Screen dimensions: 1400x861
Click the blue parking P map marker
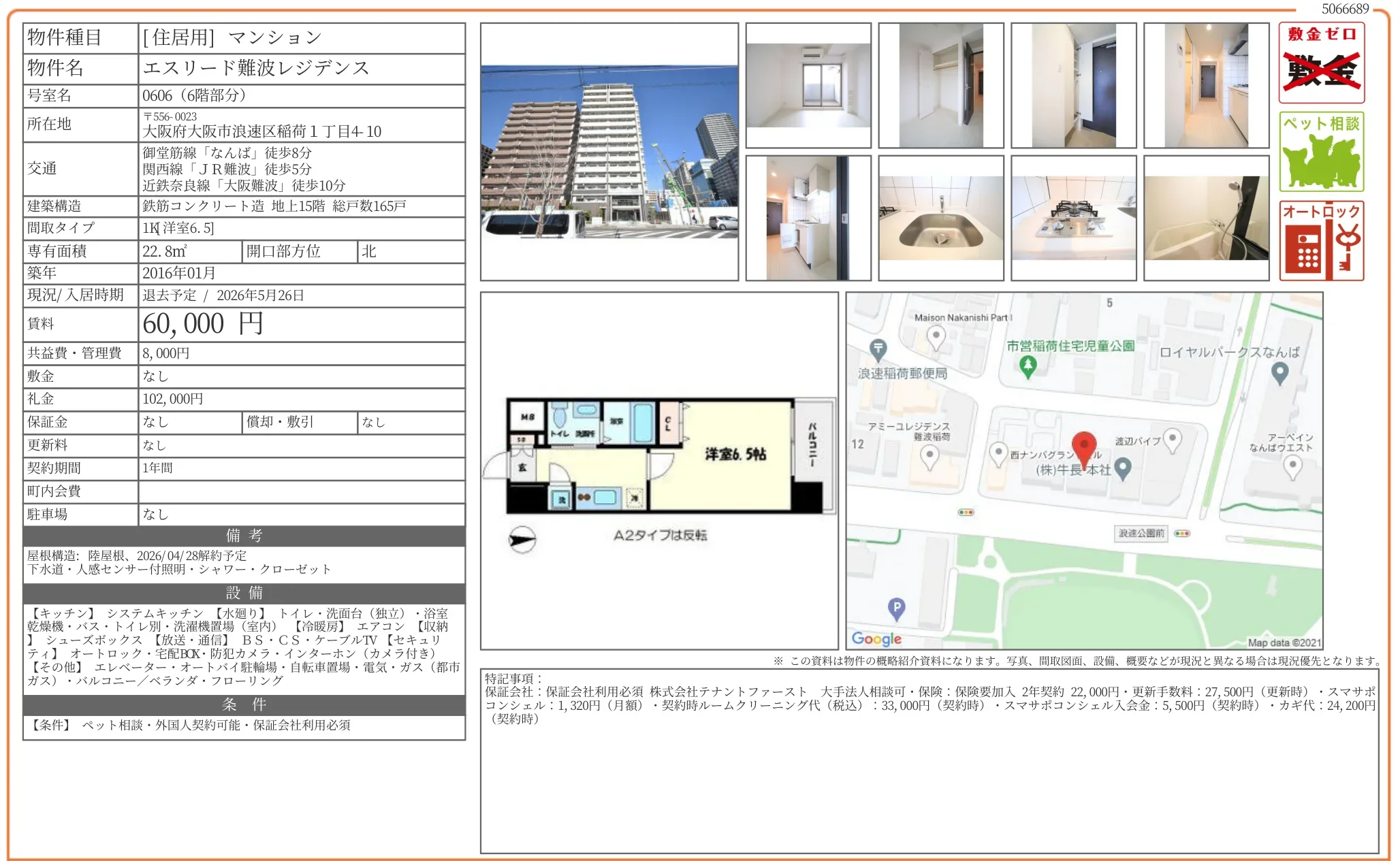click(897, 608)
